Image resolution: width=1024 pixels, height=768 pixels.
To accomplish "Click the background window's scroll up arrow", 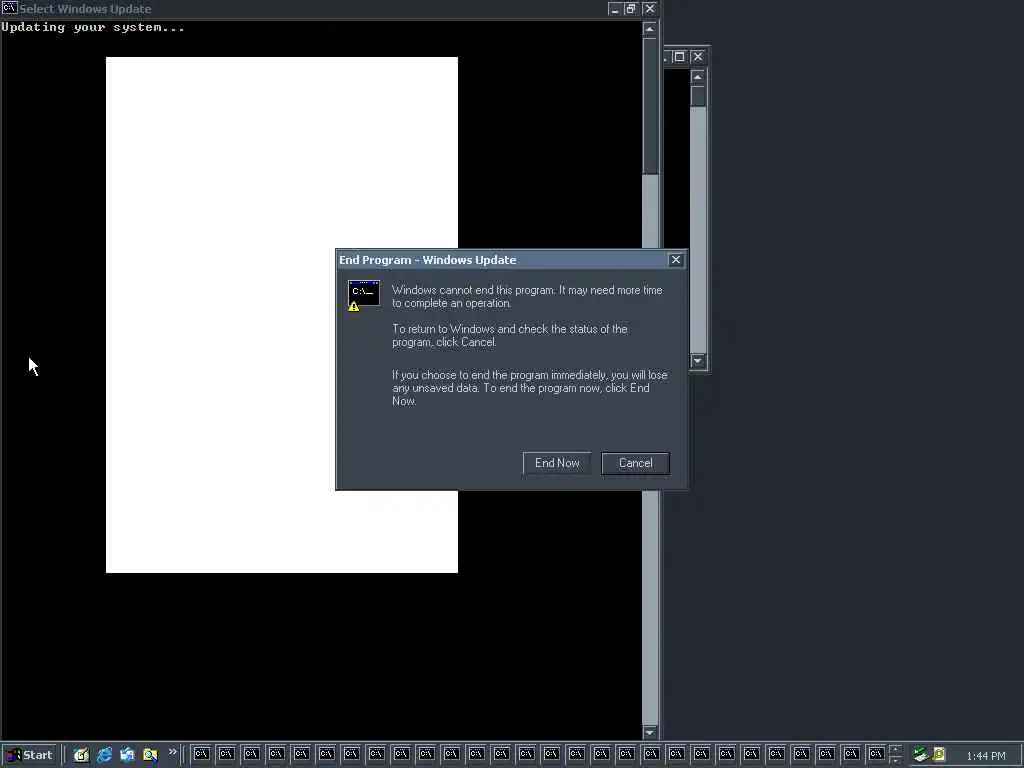I will point(698,77).
